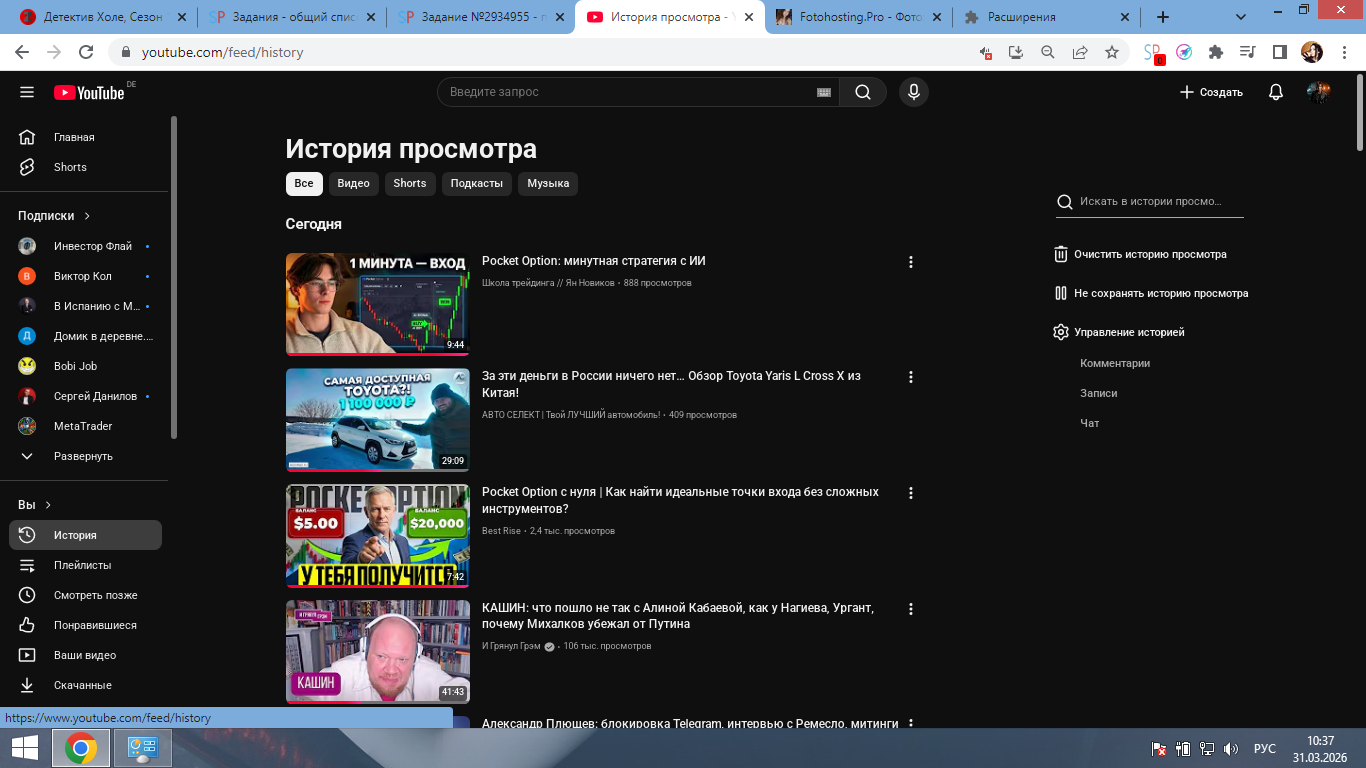
Task: Click the search magnifier button
Action: [862, 92]
